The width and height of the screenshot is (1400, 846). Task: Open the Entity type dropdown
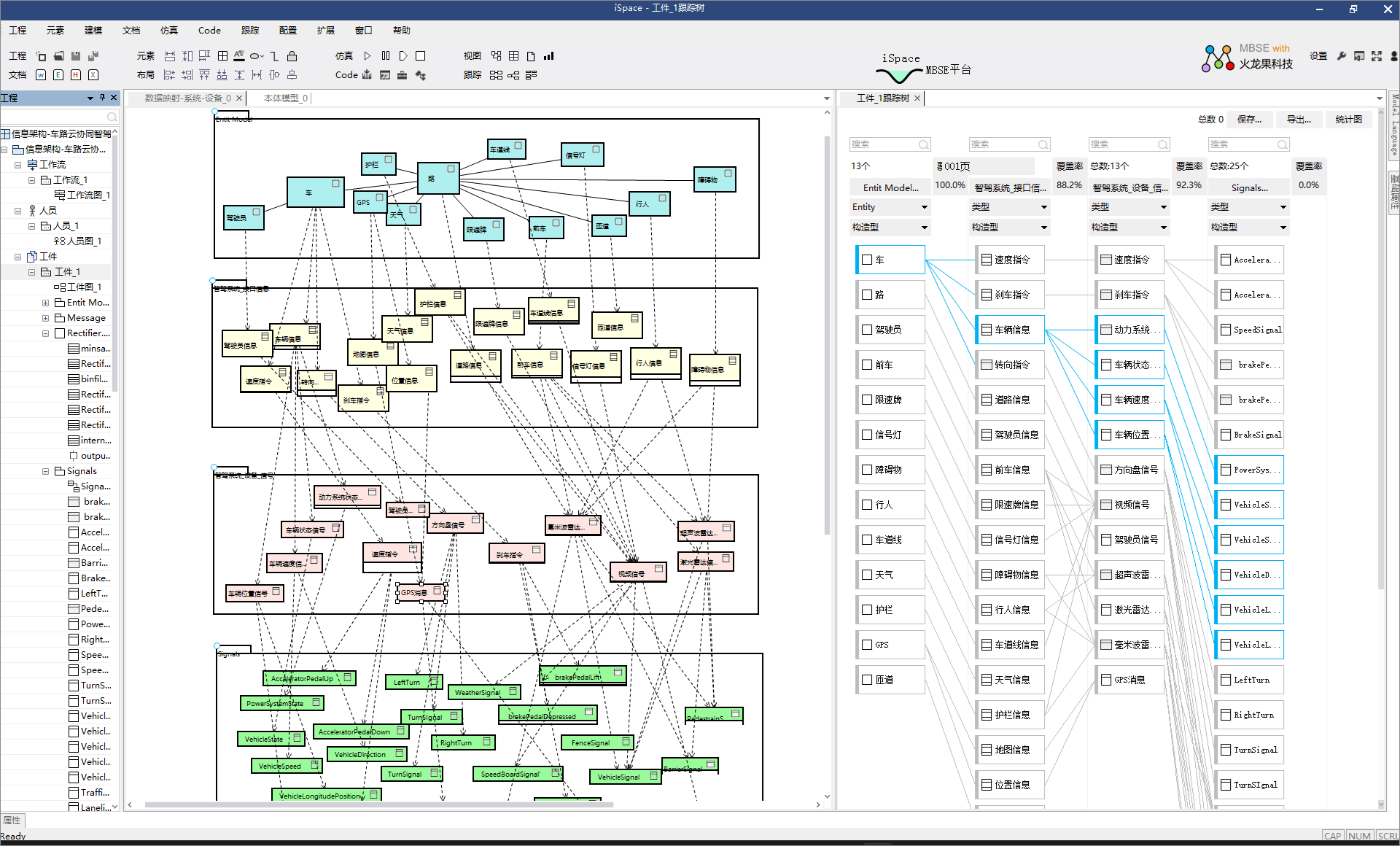pos(890,207)
